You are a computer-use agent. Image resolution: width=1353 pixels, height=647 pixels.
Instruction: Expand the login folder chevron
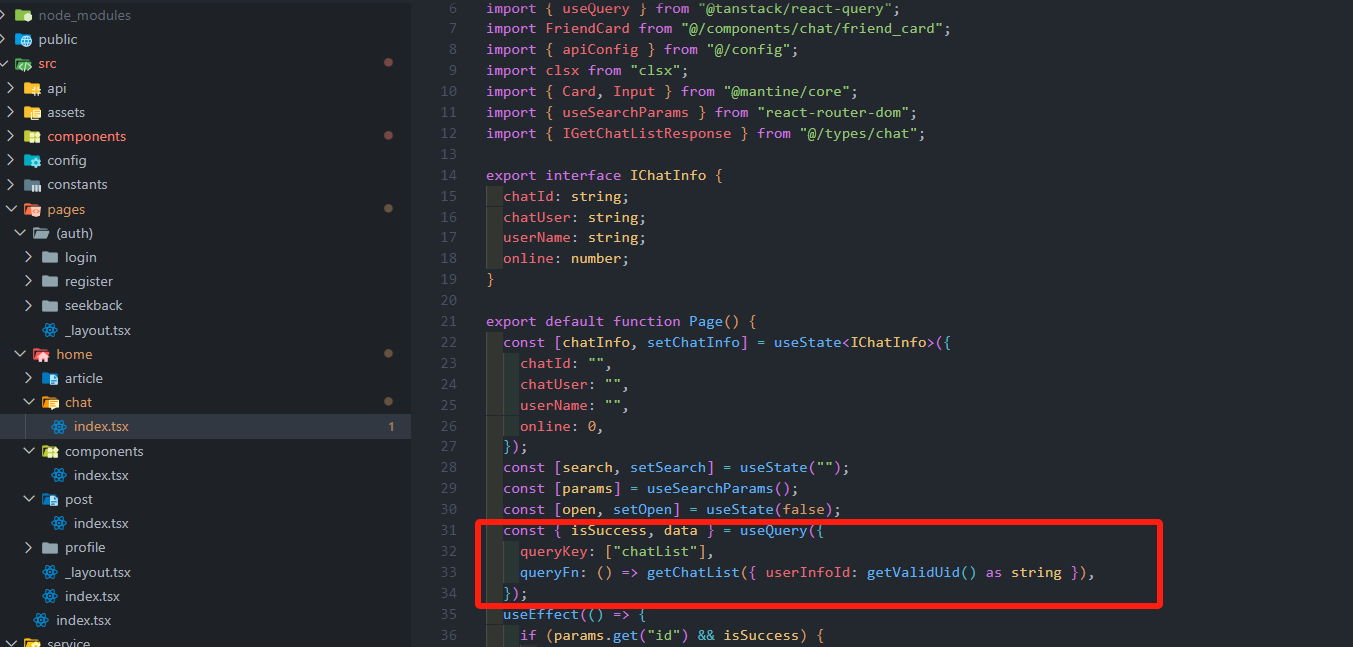(x=29, y=258)
